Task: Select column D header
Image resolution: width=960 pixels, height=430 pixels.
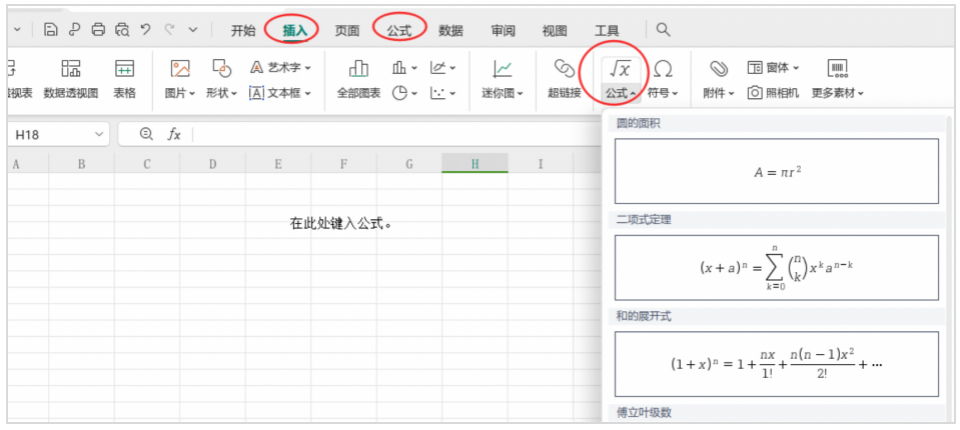Action: [x=212, y=164]
